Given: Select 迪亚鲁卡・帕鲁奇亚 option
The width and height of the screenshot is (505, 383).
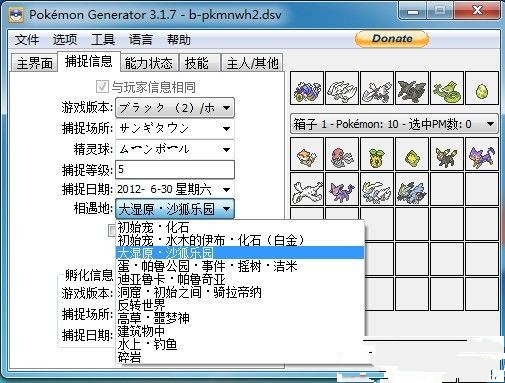Looking at the screenshot, I should coord(240,279).
